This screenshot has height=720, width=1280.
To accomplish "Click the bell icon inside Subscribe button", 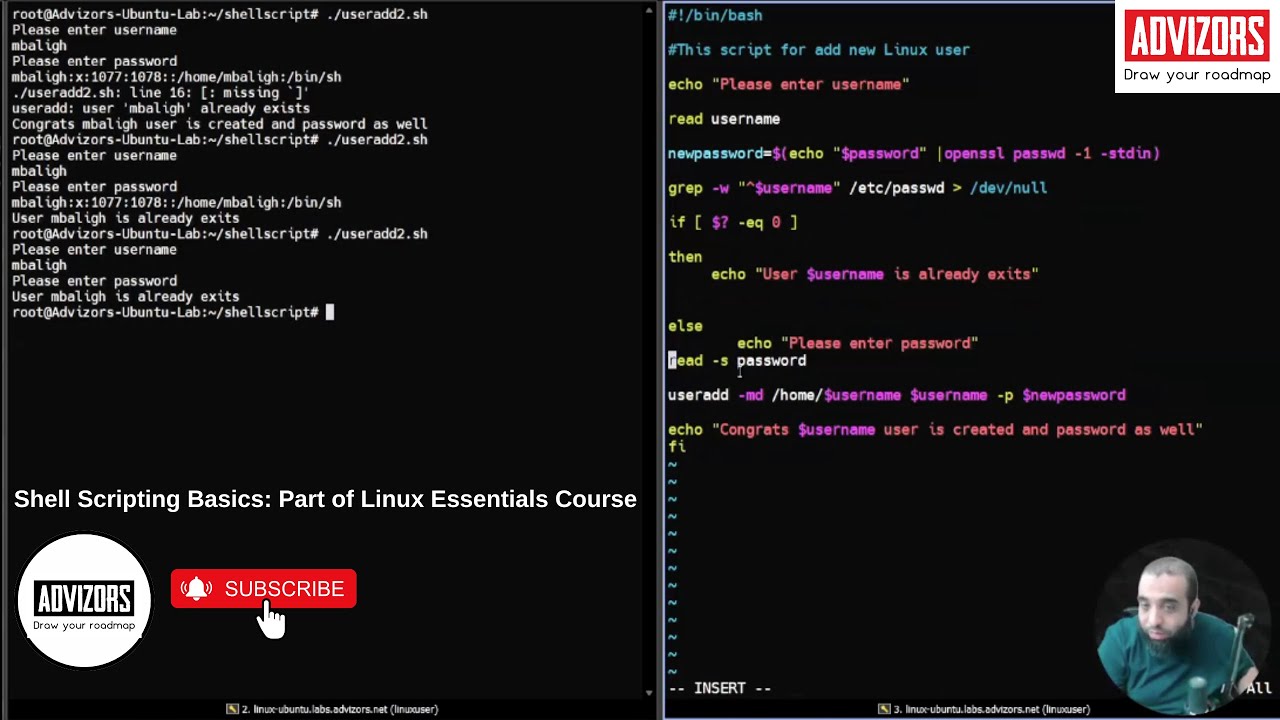I will [x=197, y=589].
